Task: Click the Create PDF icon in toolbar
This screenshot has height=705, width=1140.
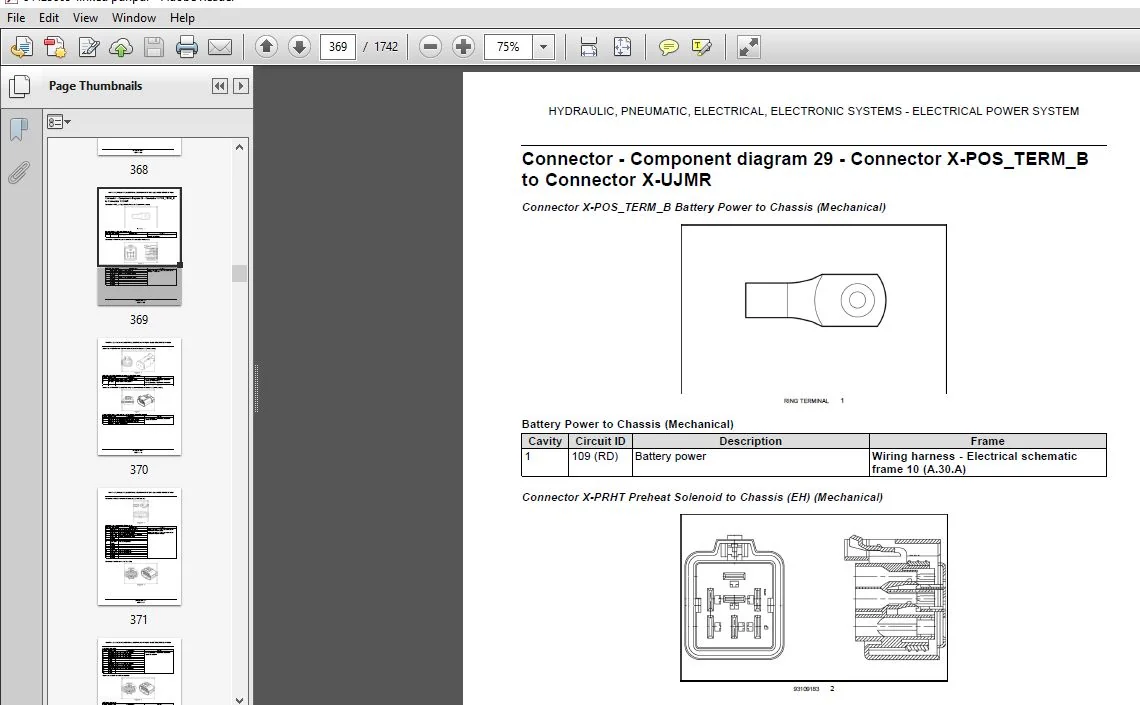Action: (22, 47)
